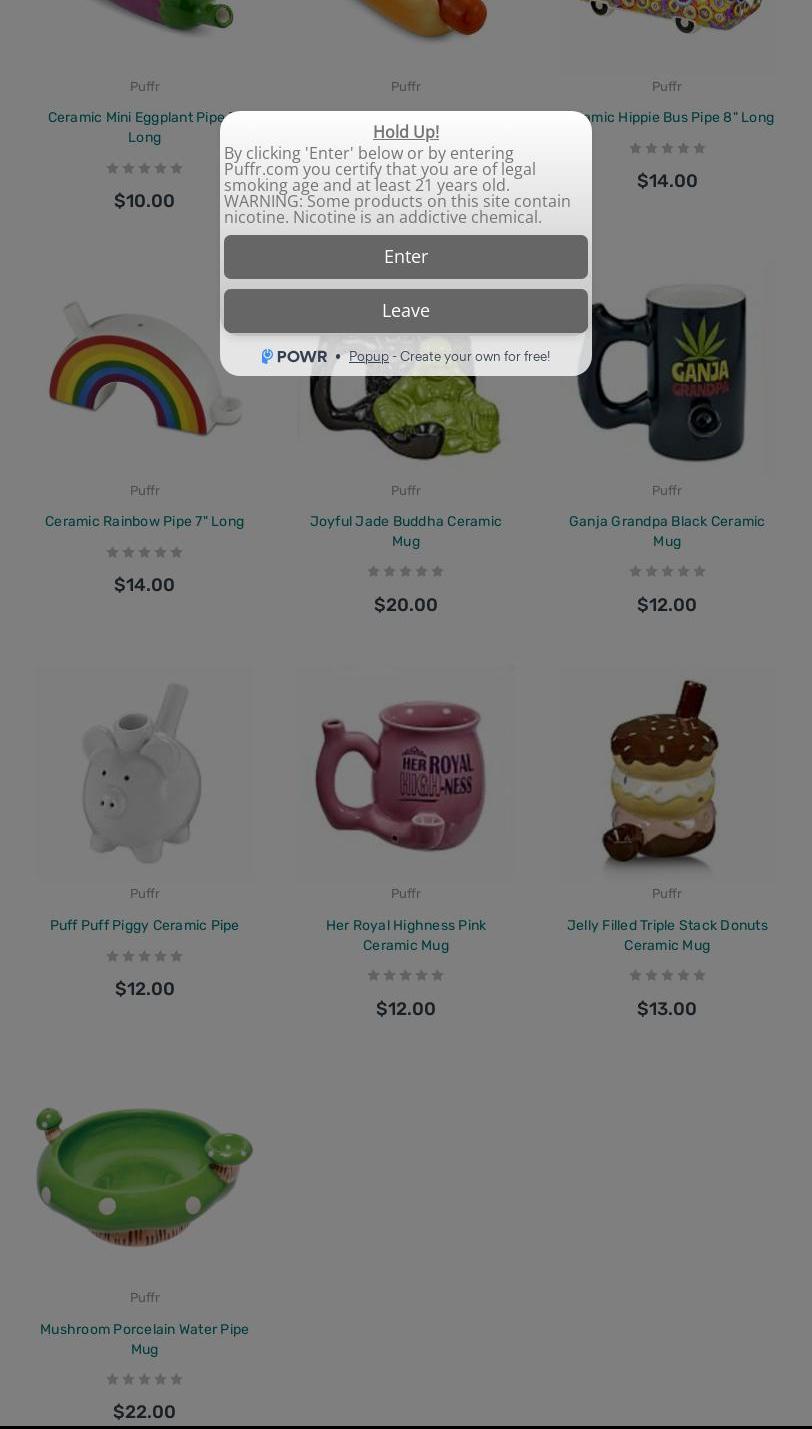Image resolution: width=812 pixels, height=1429 pixels.
Task: Rate the Ceramic Rainbow Pipe with its stars
Action: click(144, 552)
